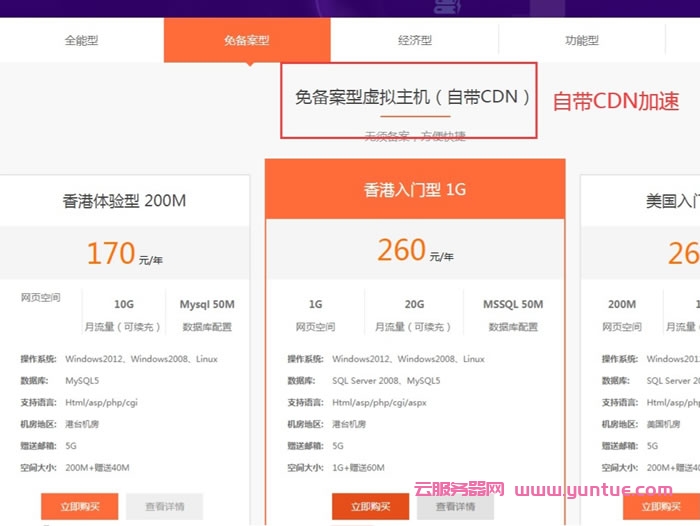700x526 pixels.
Task: Click the red 自带CDN加速 annotation text
Action: coord(615,101)
